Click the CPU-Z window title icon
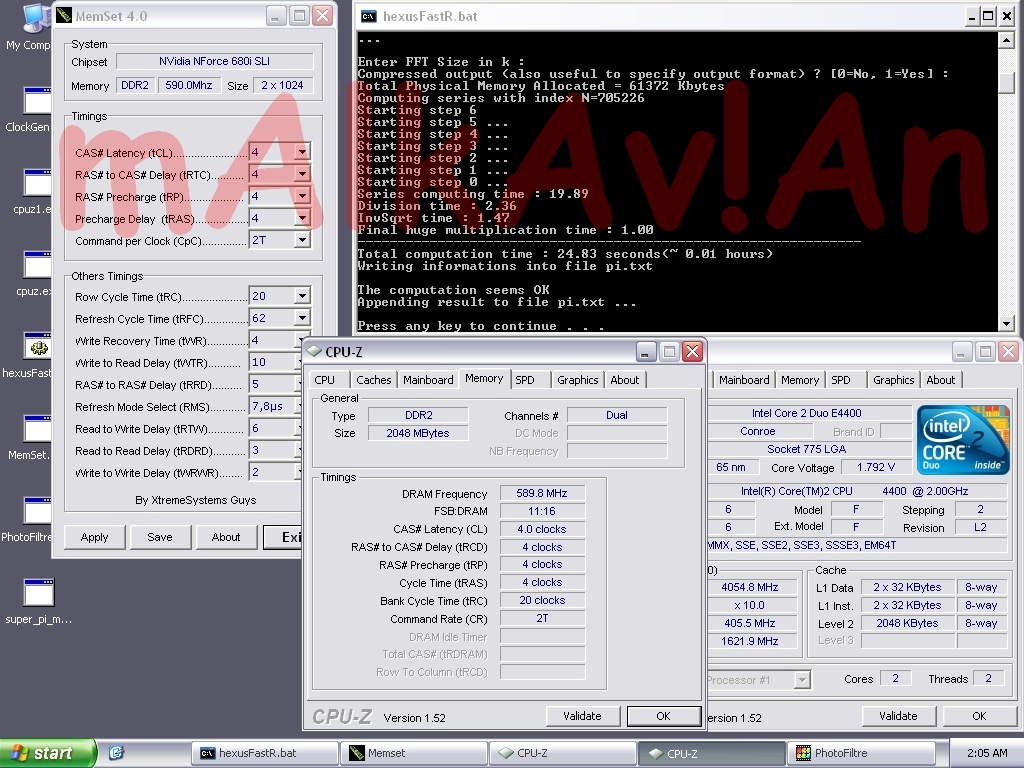The width and height of the screenshot is (1024, 768). [315, 351]
